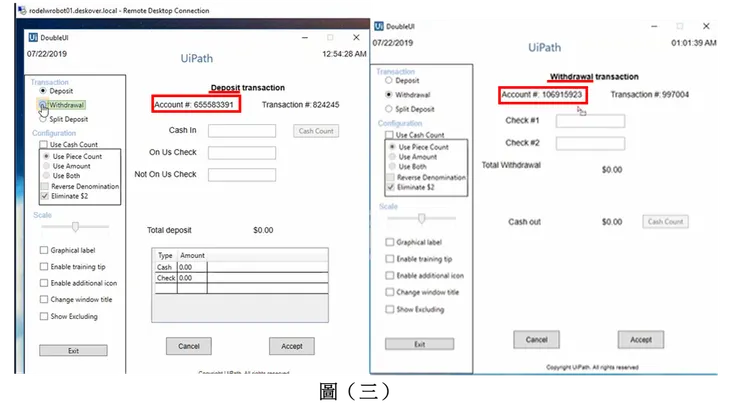Viewport: 740px width, 415px height.
Task: Select Withdrawal radio in right DoubleUI window
Action: [x=388, y=94]
